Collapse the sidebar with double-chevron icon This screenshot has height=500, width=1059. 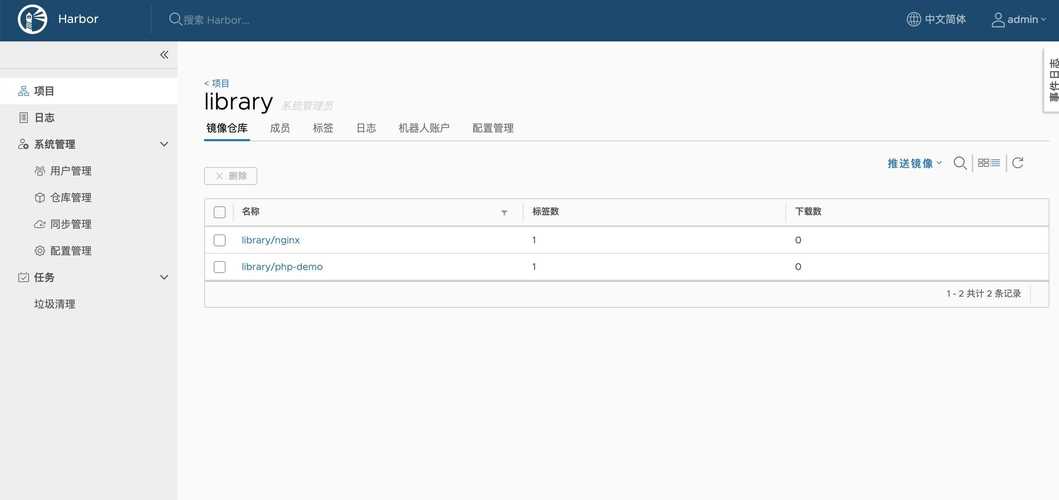[x=164, y=55]
